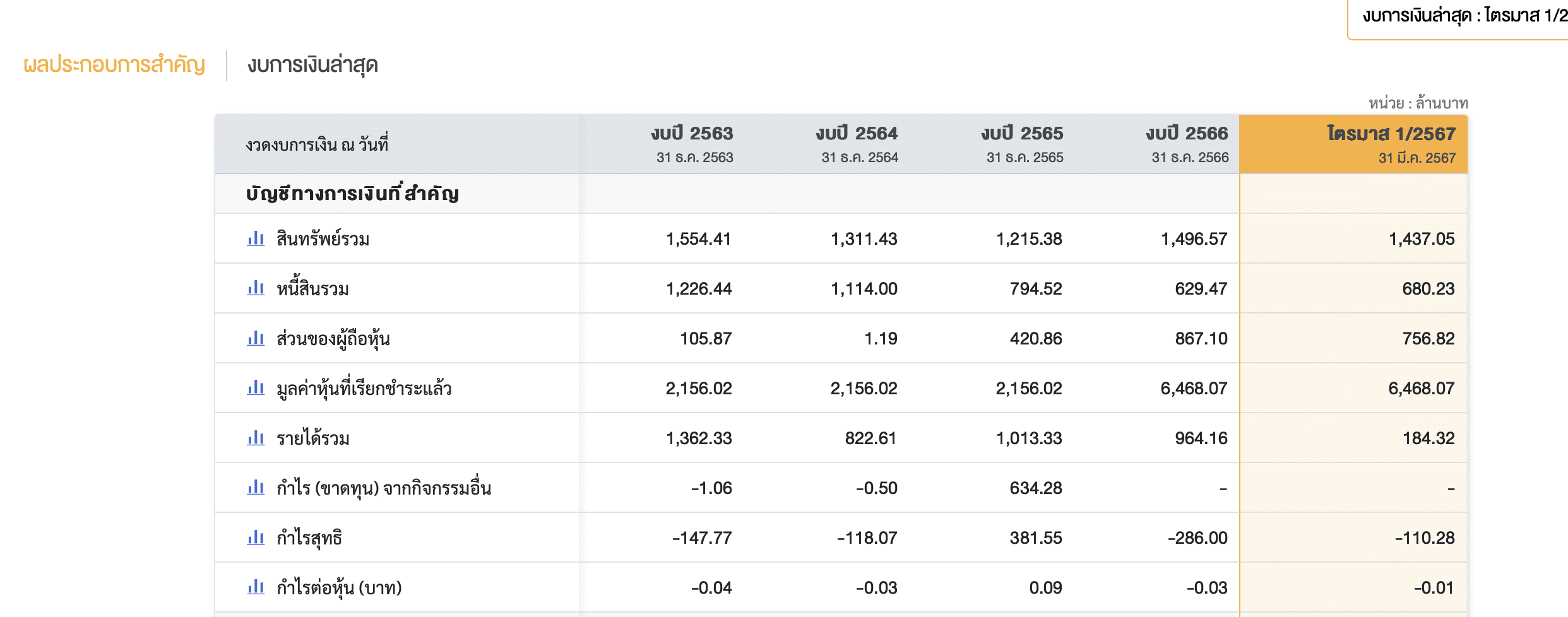Viewport: 1568px width, 617px height.
Task: Click chart icon for กำไรต่อหุ้น (บาท)
Action: [256, 587]
